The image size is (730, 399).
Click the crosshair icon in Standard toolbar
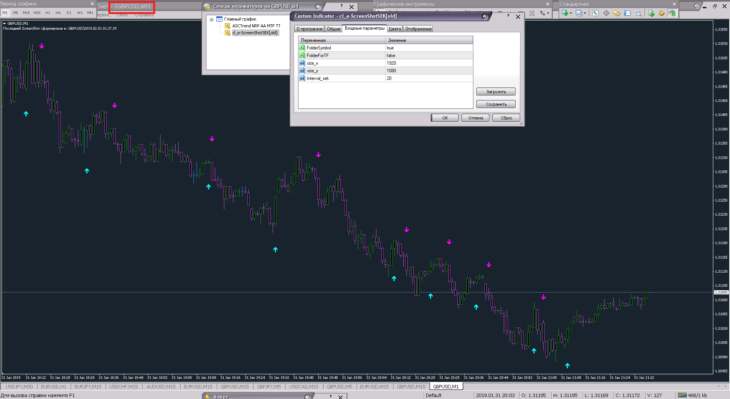pyautogui.click(x=606, y=13)
